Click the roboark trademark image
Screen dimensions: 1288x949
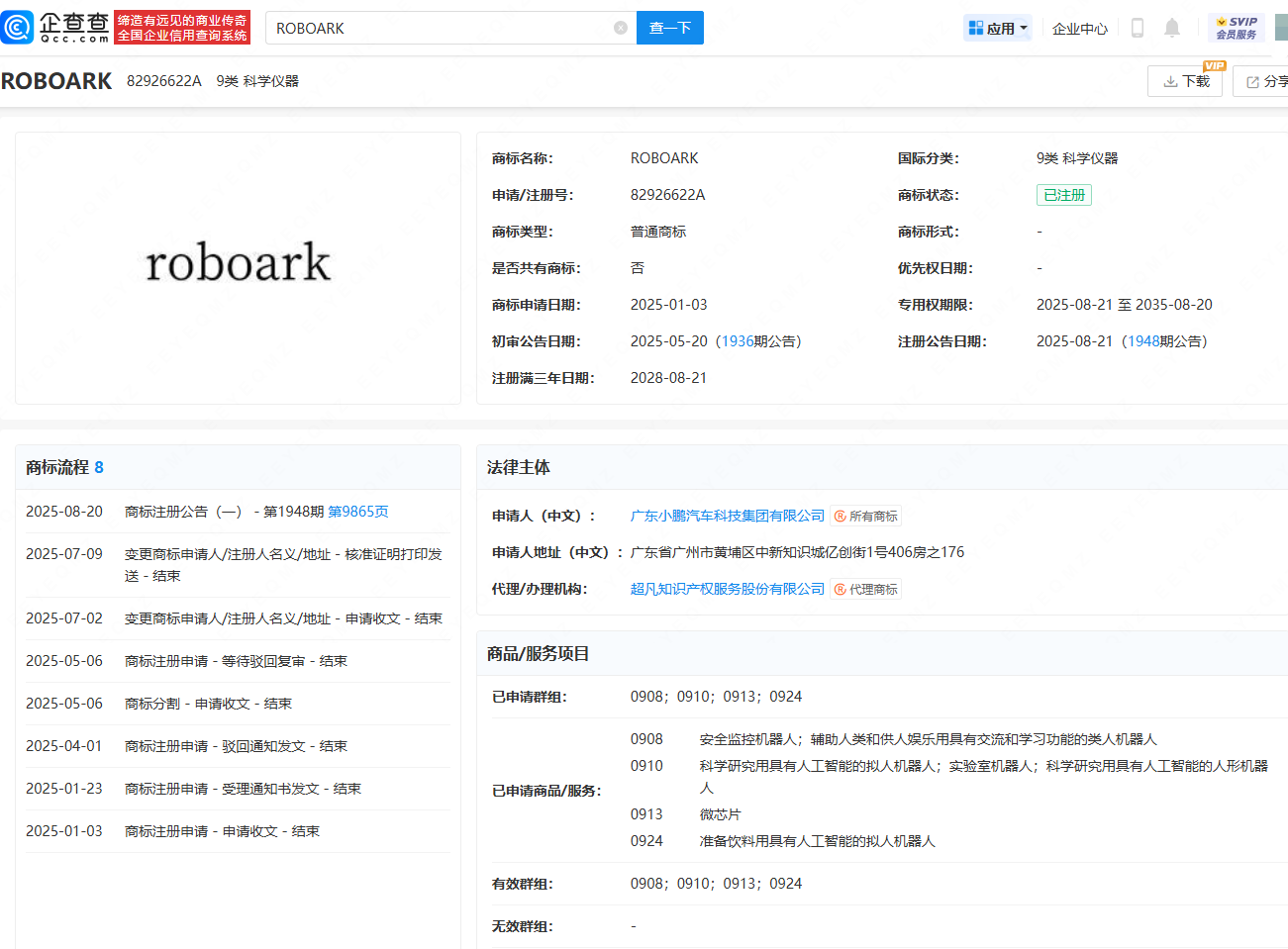(238, 263)
